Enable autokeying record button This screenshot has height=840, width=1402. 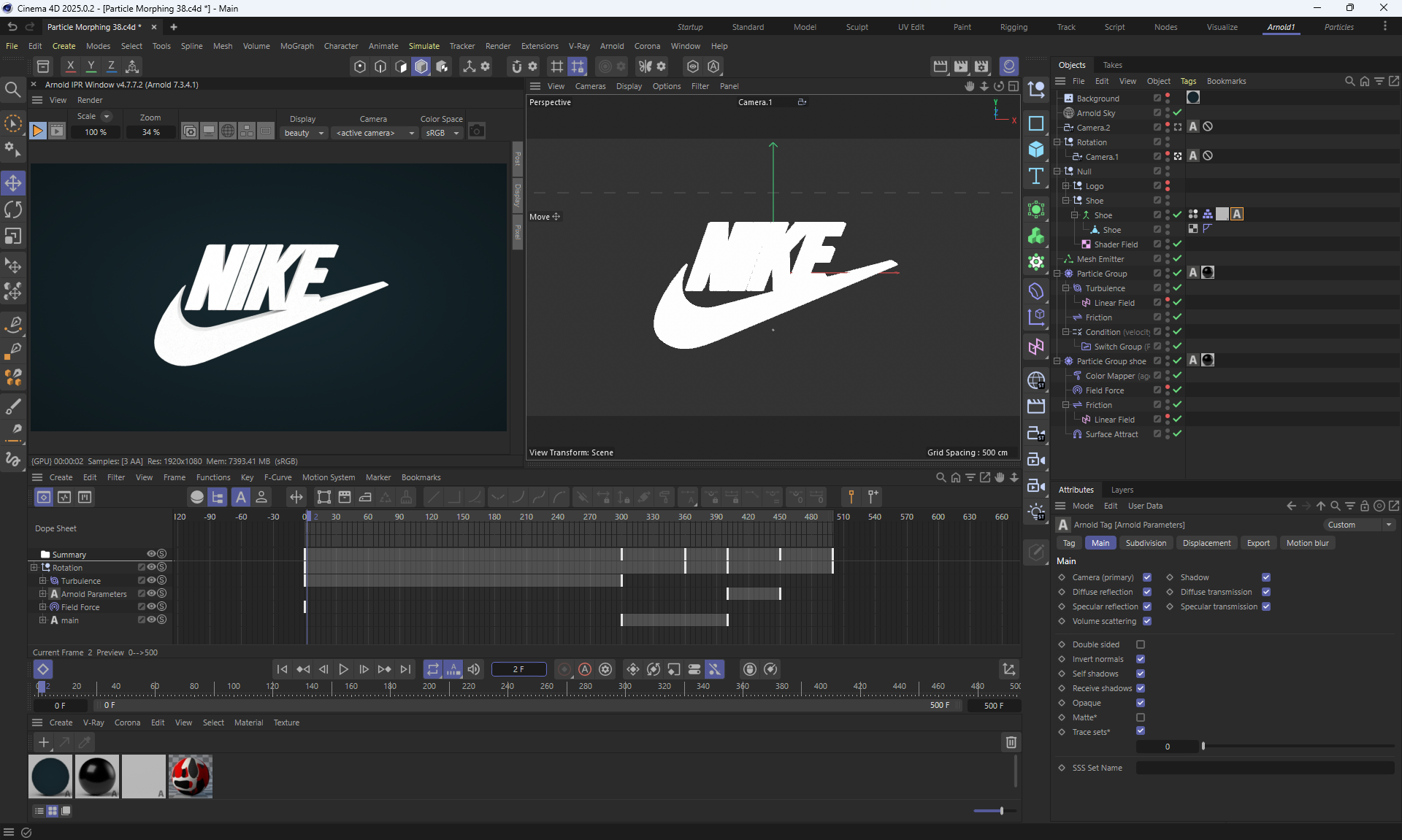click(585, 669)
